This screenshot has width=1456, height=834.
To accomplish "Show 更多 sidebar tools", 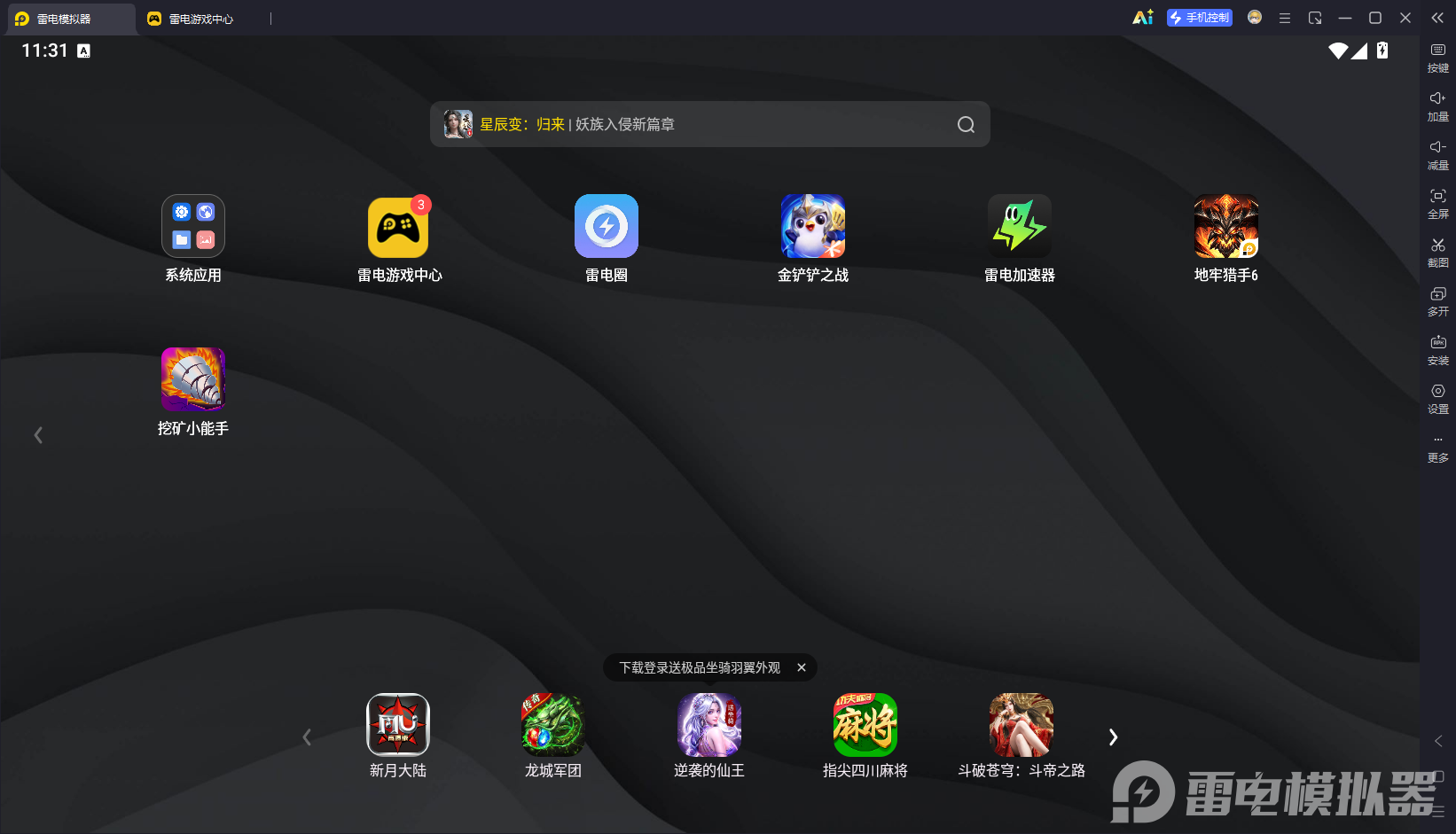I will click(1438, 449).
